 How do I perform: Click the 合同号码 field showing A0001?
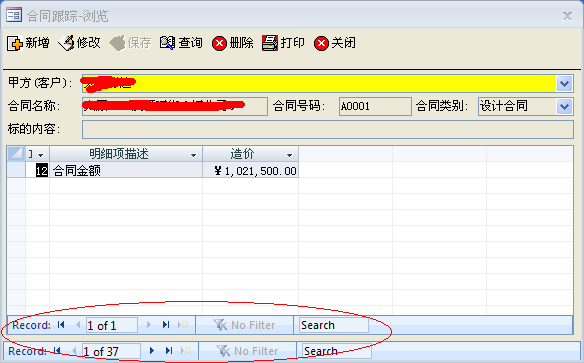tap(375, 106)
